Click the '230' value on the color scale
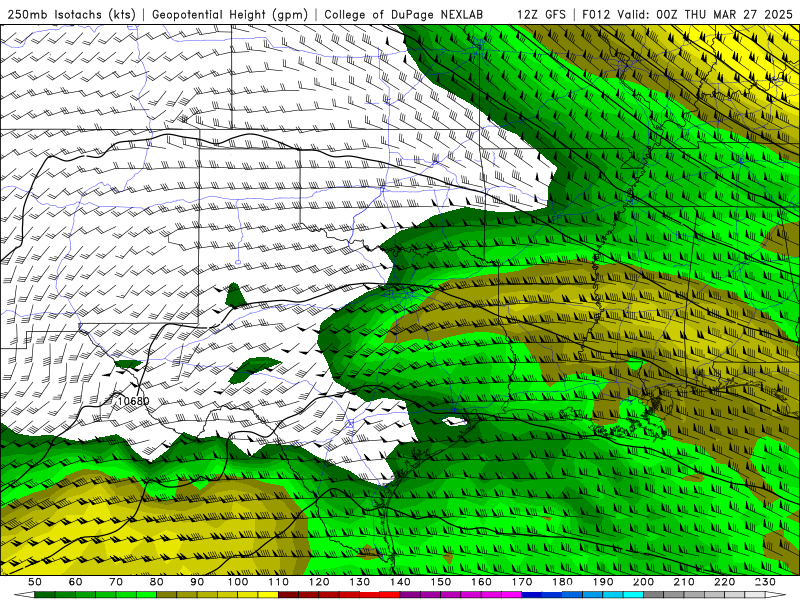Viewport: 800px width, 600px height. click(x=765, y=582)
